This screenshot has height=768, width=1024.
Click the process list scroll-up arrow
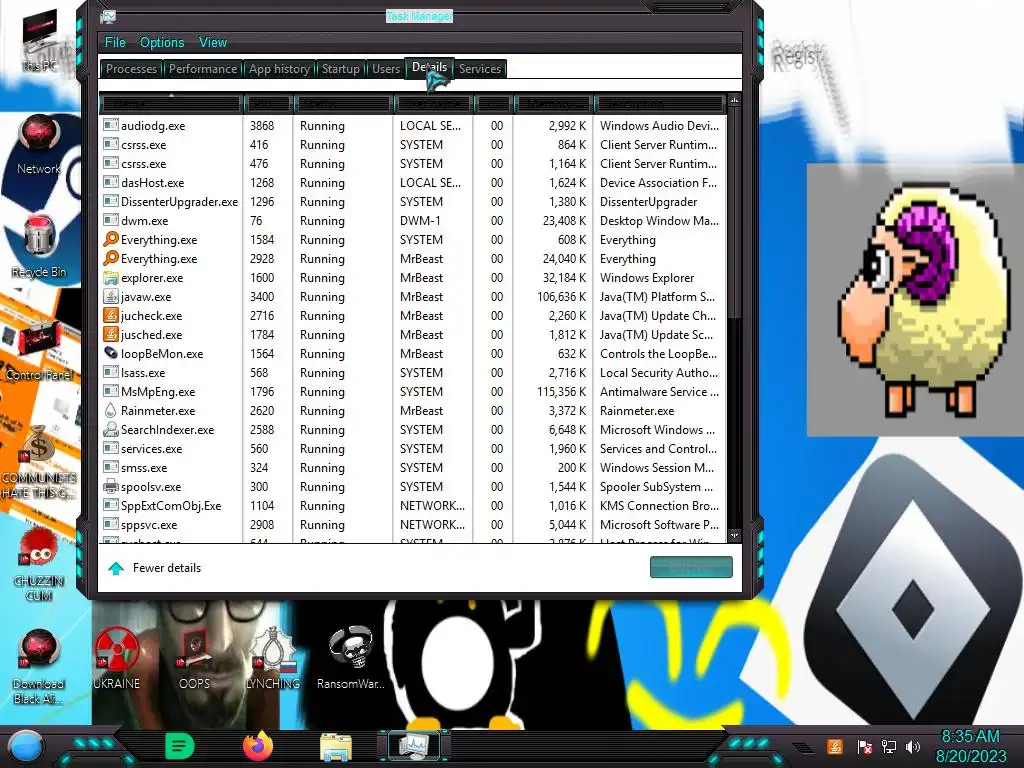tap(735, 101)
